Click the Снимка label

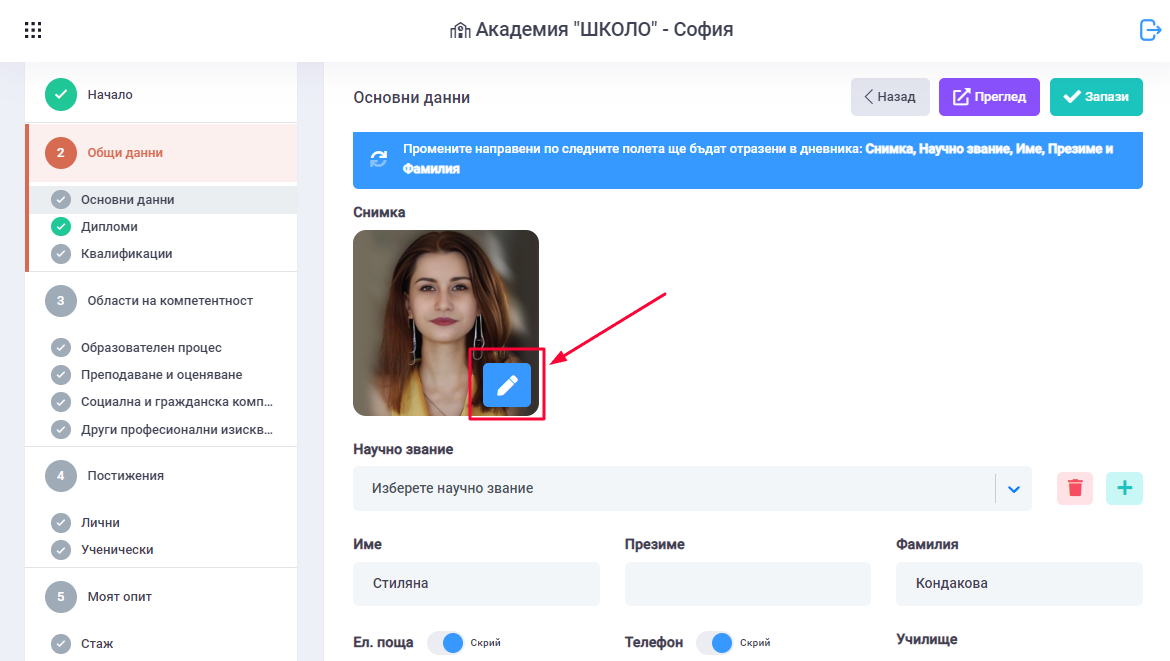(379, 213)
